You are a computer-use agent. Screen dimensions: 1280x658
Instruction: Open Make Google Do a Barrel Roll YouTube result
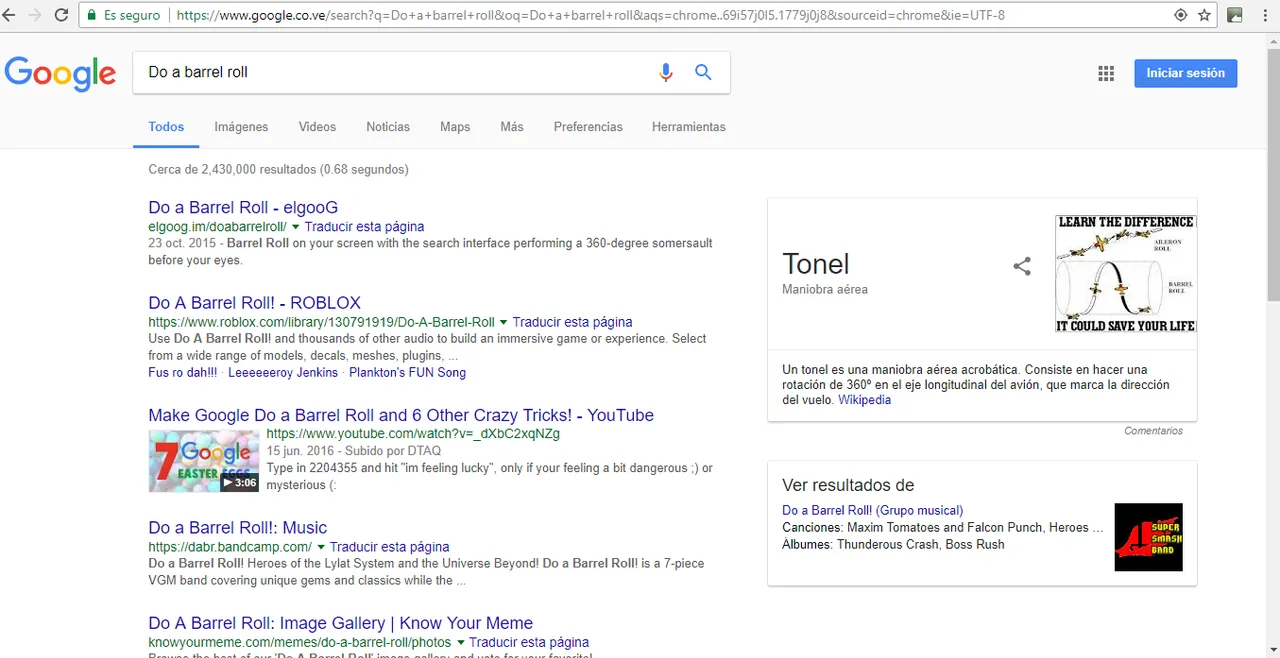(401, 415)
